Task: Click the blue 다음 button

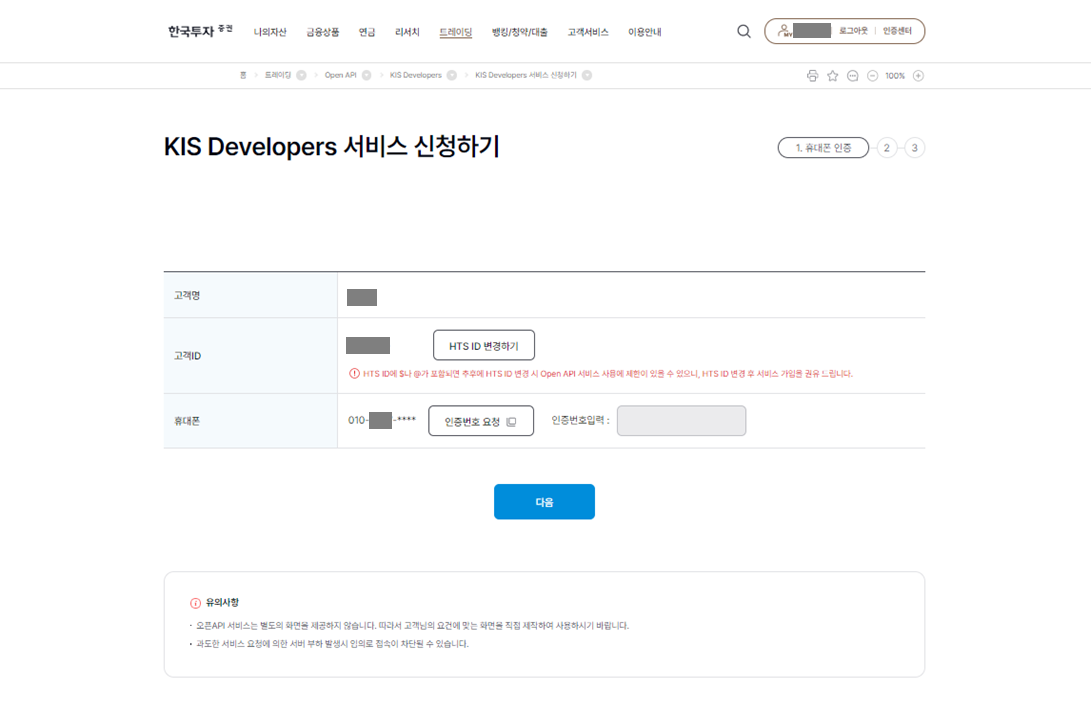Action: 544,501
